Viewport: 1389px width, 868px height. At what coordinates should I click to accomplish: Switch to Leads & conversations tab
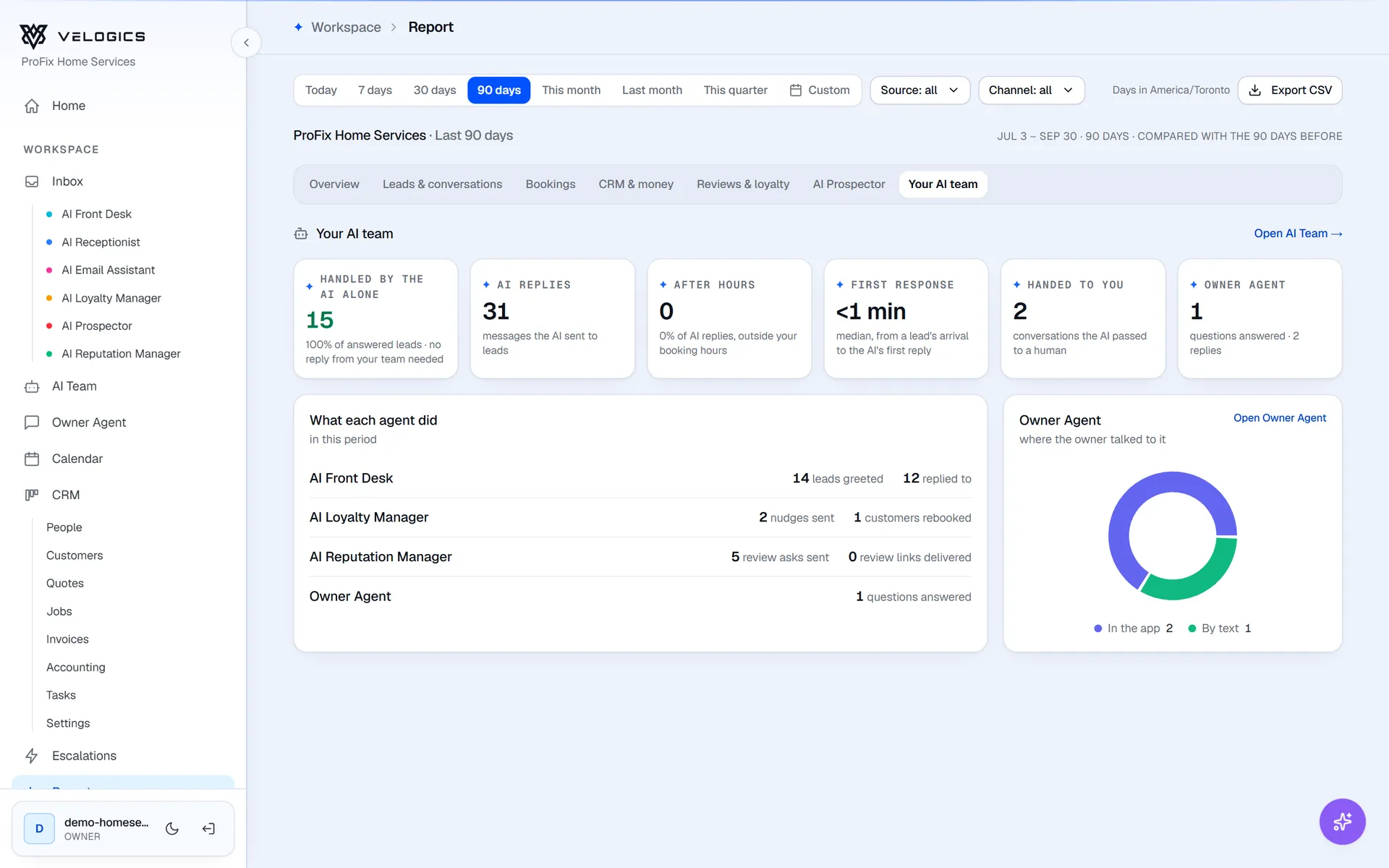click(442, 184)
